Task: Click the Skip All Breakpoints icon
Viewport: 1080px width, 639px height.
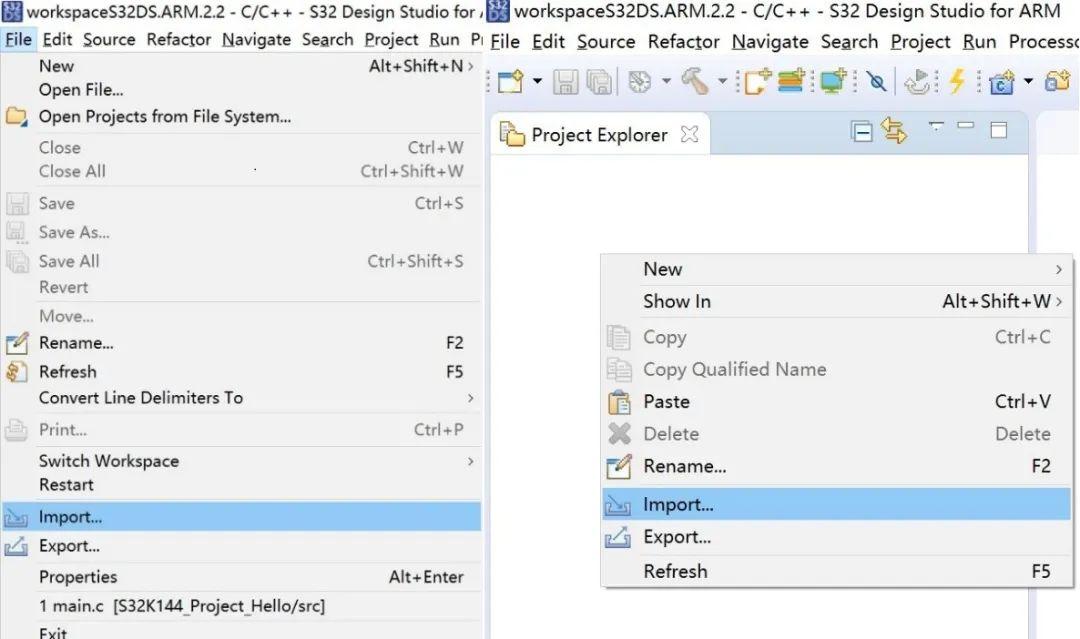Action: pyautogui.click(x=877, y=82)
